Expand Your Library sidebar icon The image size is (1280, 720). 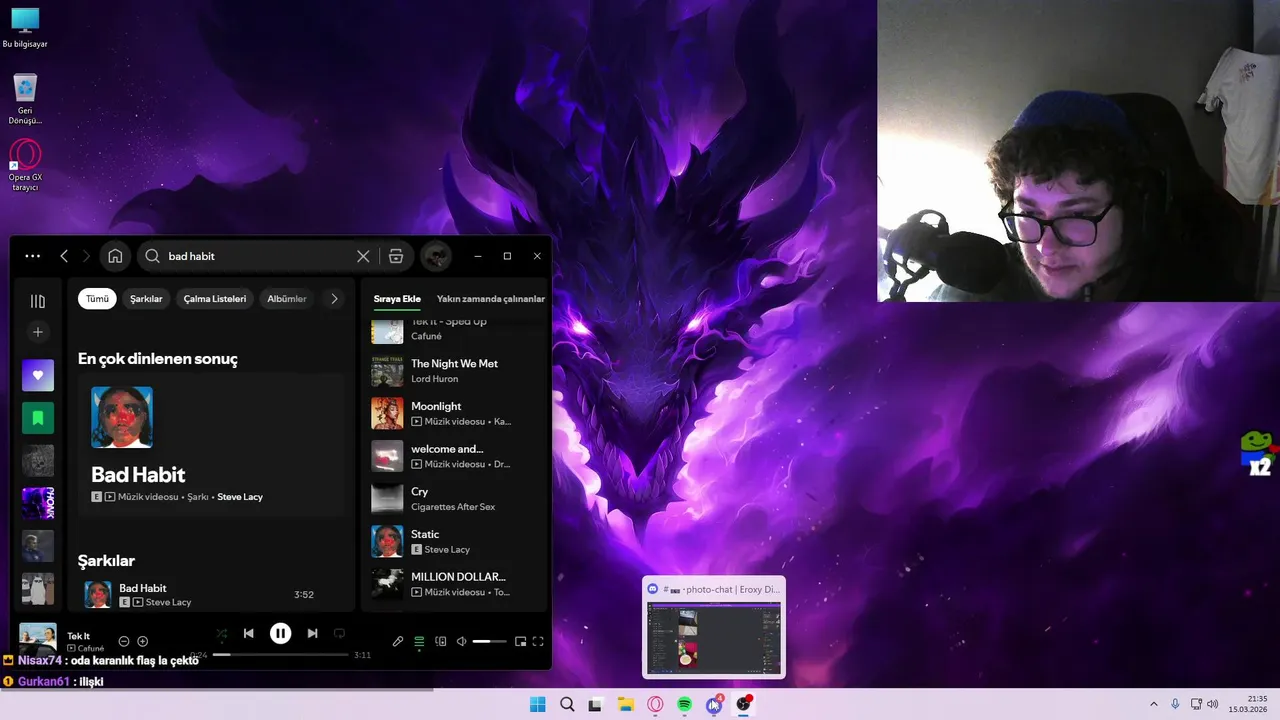(38, 301)
